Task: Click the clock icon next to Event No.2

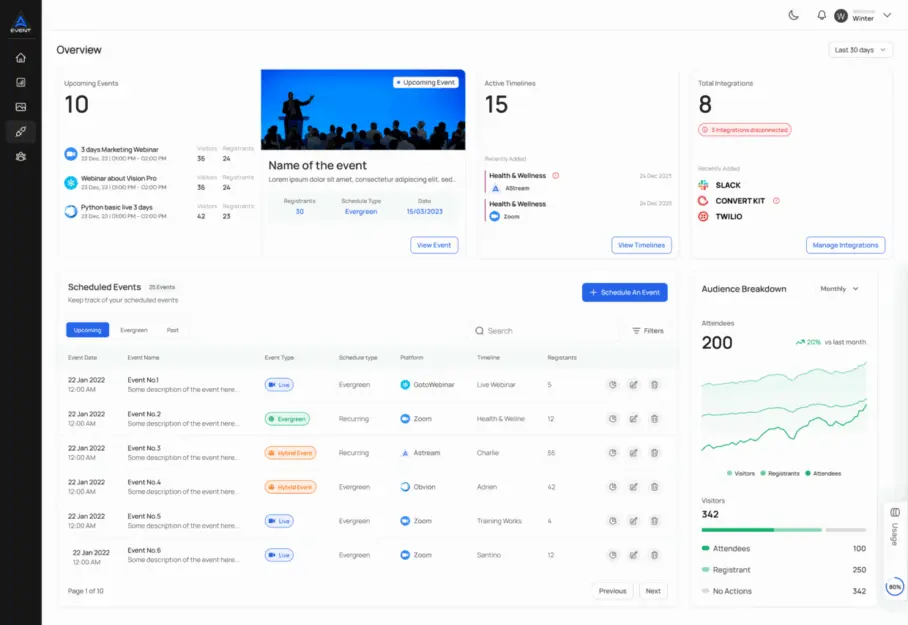Action: [611, 418]
